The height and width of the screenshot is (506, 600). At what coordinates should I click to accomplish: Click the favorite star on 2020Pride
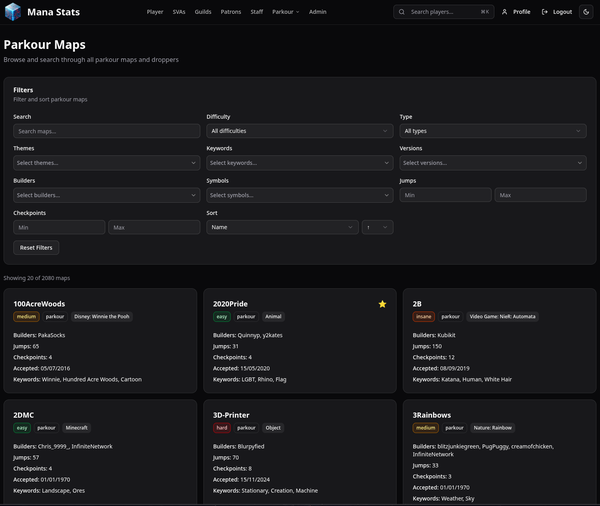tap(382, 304)
